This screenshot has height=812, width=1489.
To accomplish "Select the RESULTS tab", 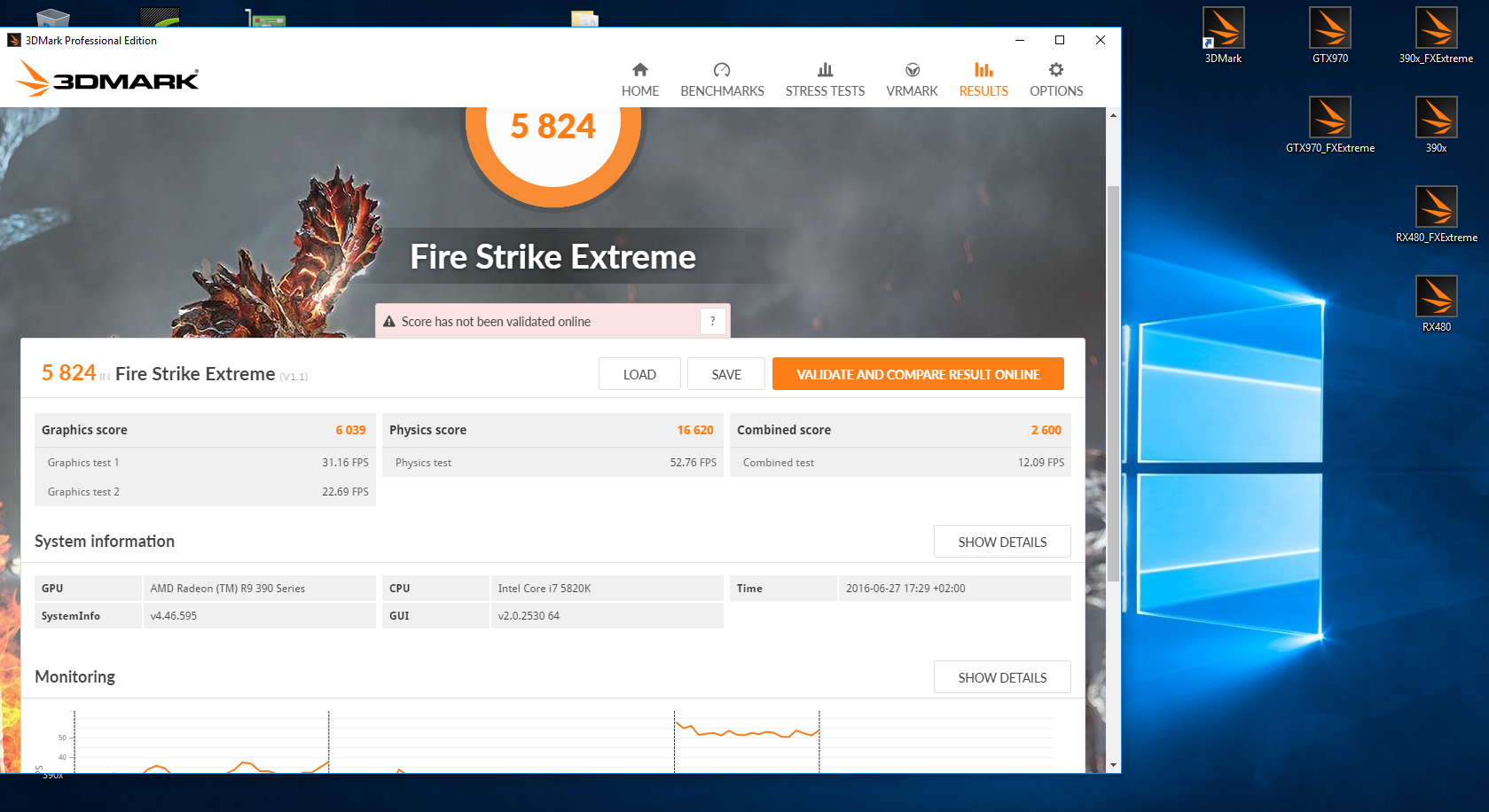I will click(984, 80).
